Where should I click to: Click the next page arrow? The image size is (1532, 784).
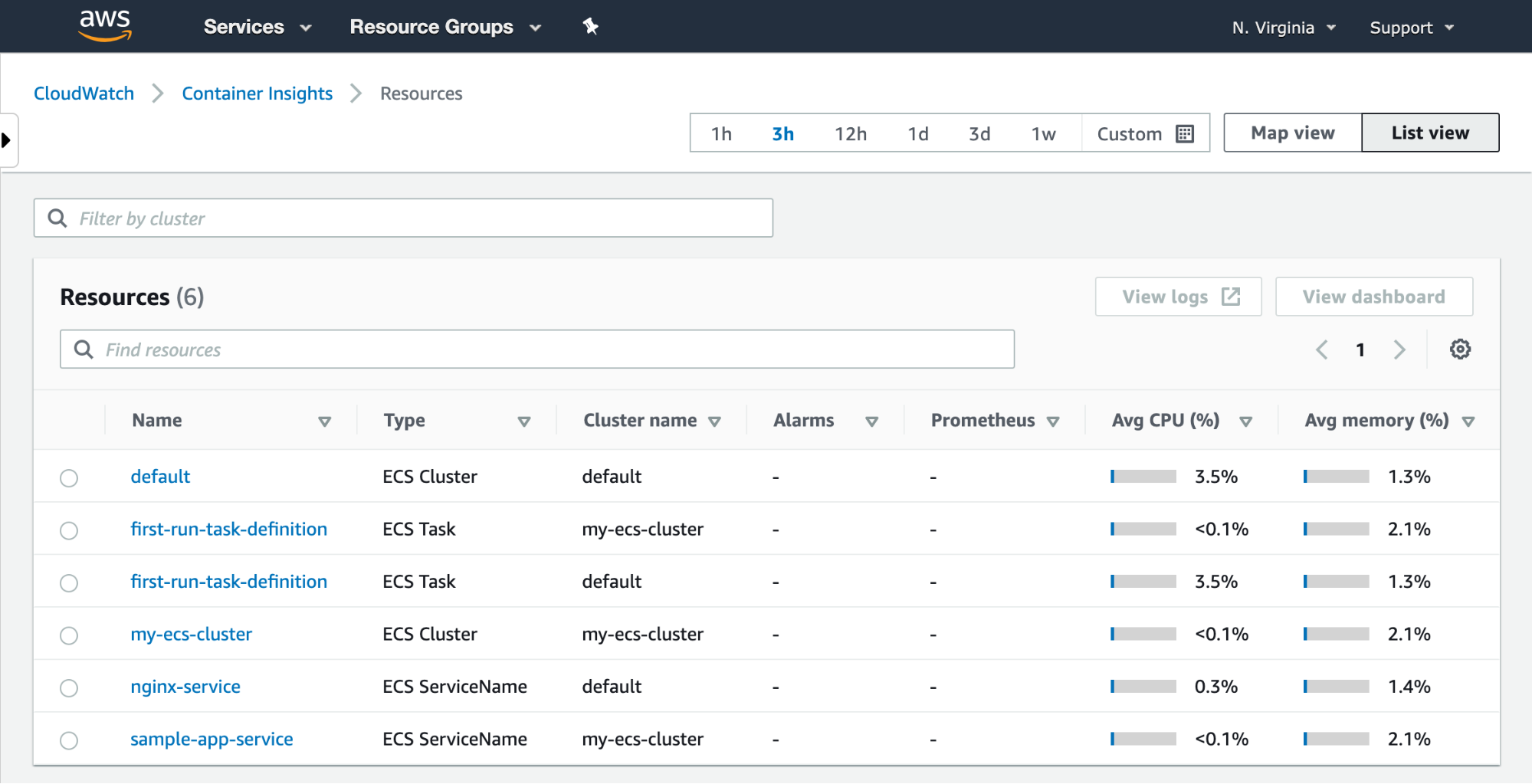point(1400,349)
